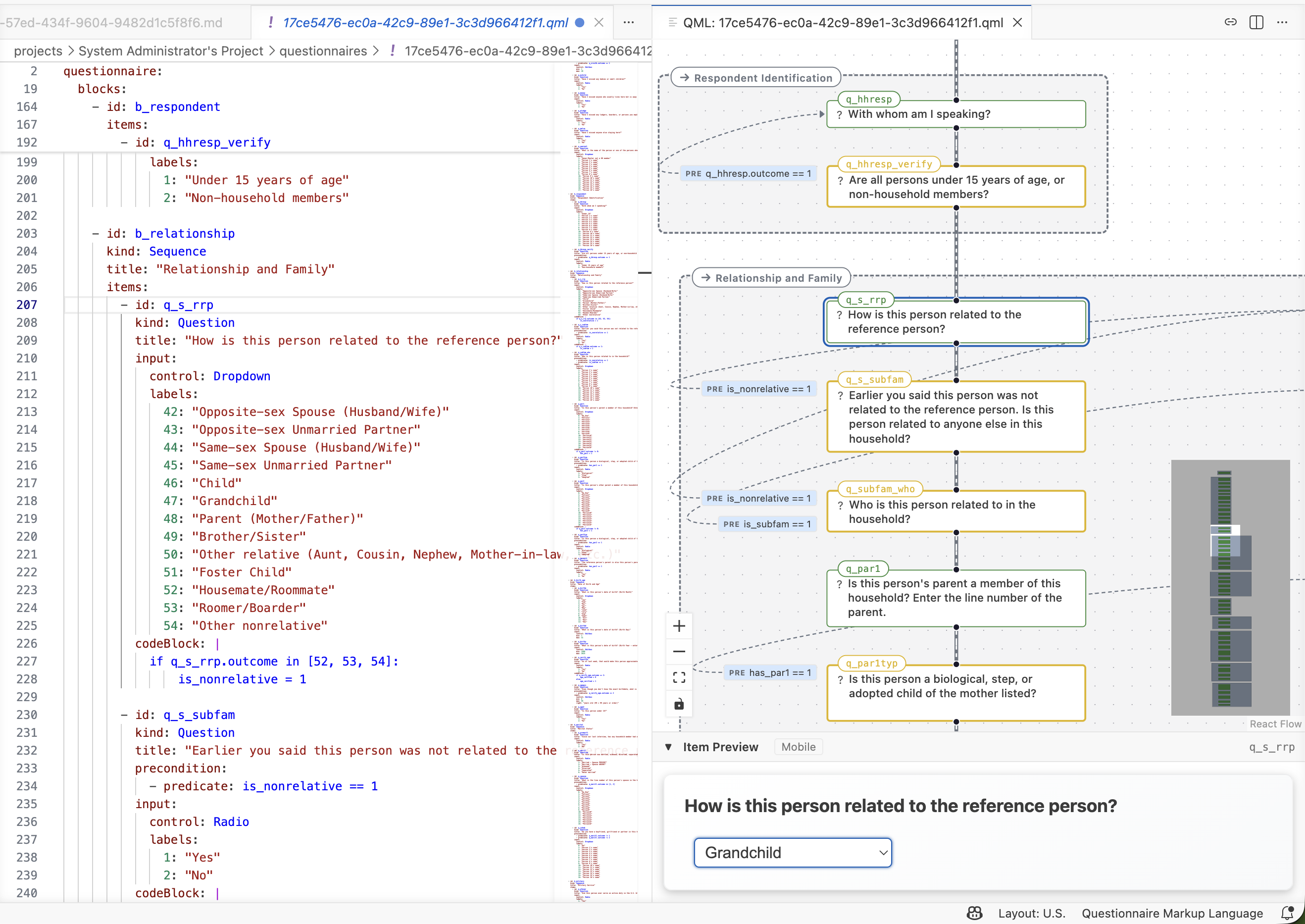Close the QML preview tab
Screen dimensions: 1305x924
pos(1018,22)
